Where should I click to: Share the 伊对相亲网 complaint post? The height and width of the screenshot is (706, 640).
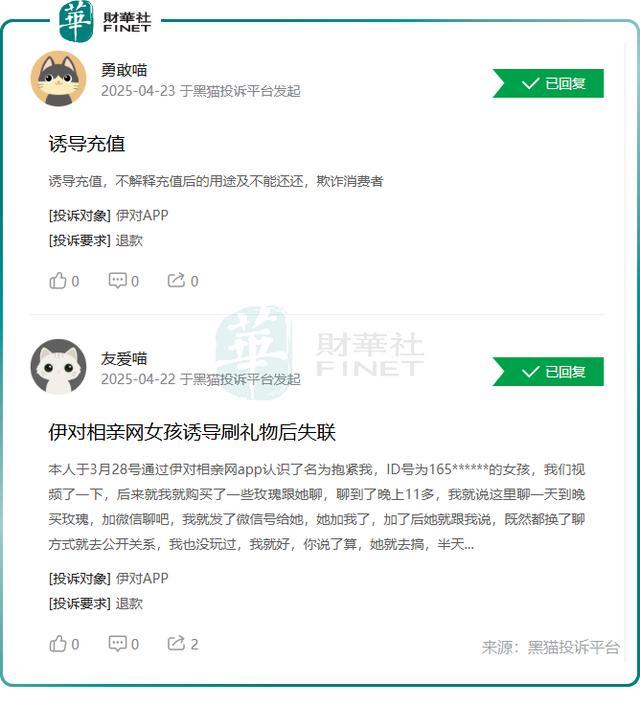coord(177,643)
